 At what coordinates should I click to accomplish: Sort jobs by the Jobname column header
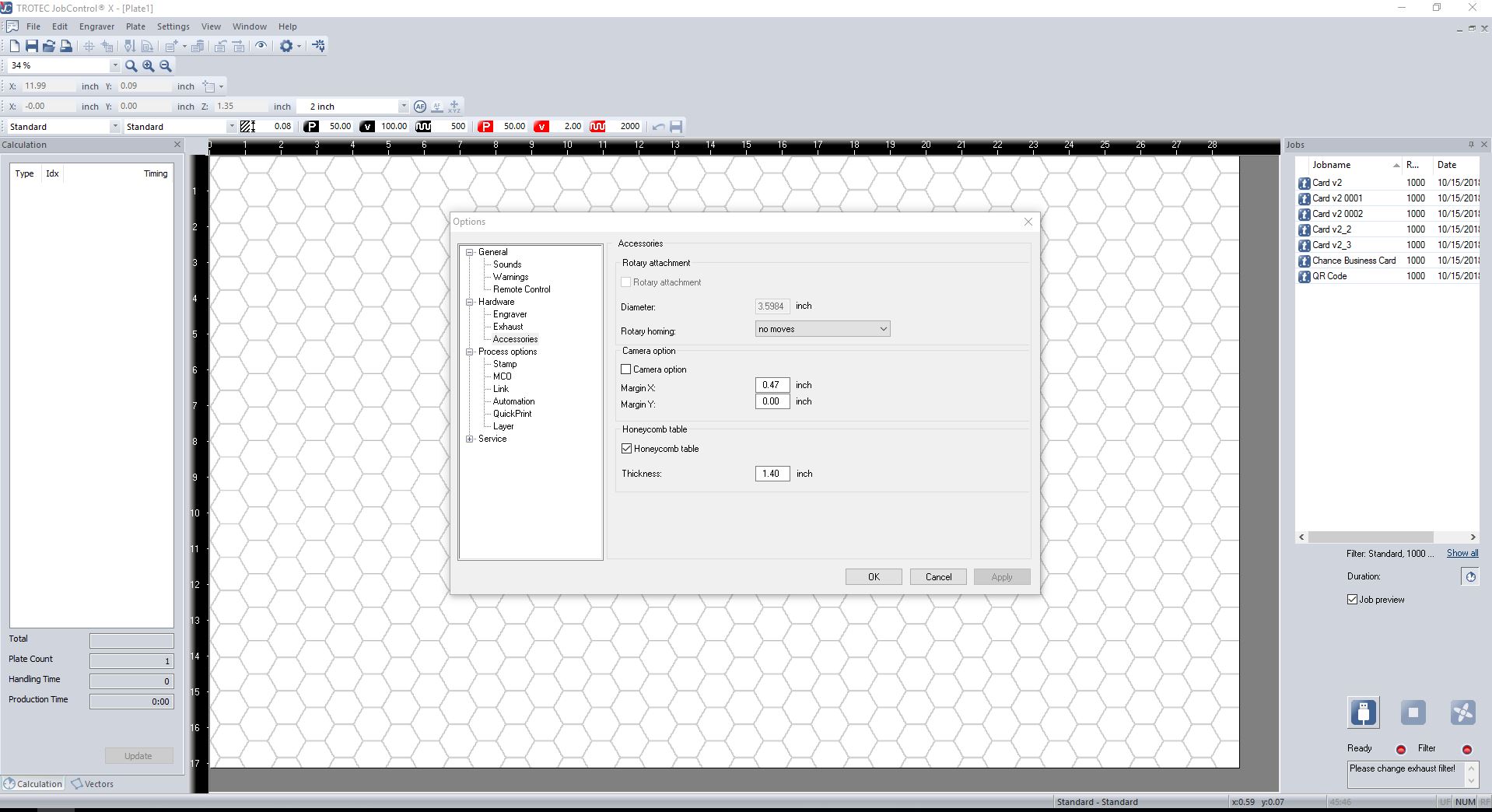coord(1355,165)
